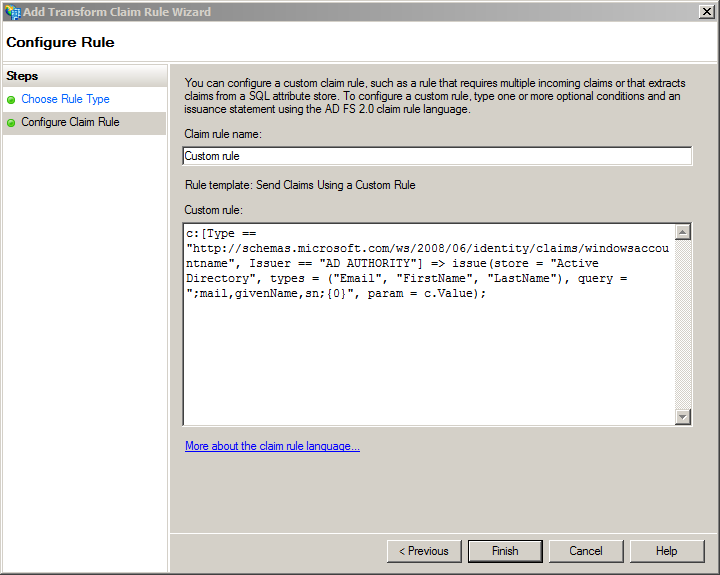The height and width of the screenshot is (575, 720).
Task: Go back with the Previous button
Action: coord(424,551)
